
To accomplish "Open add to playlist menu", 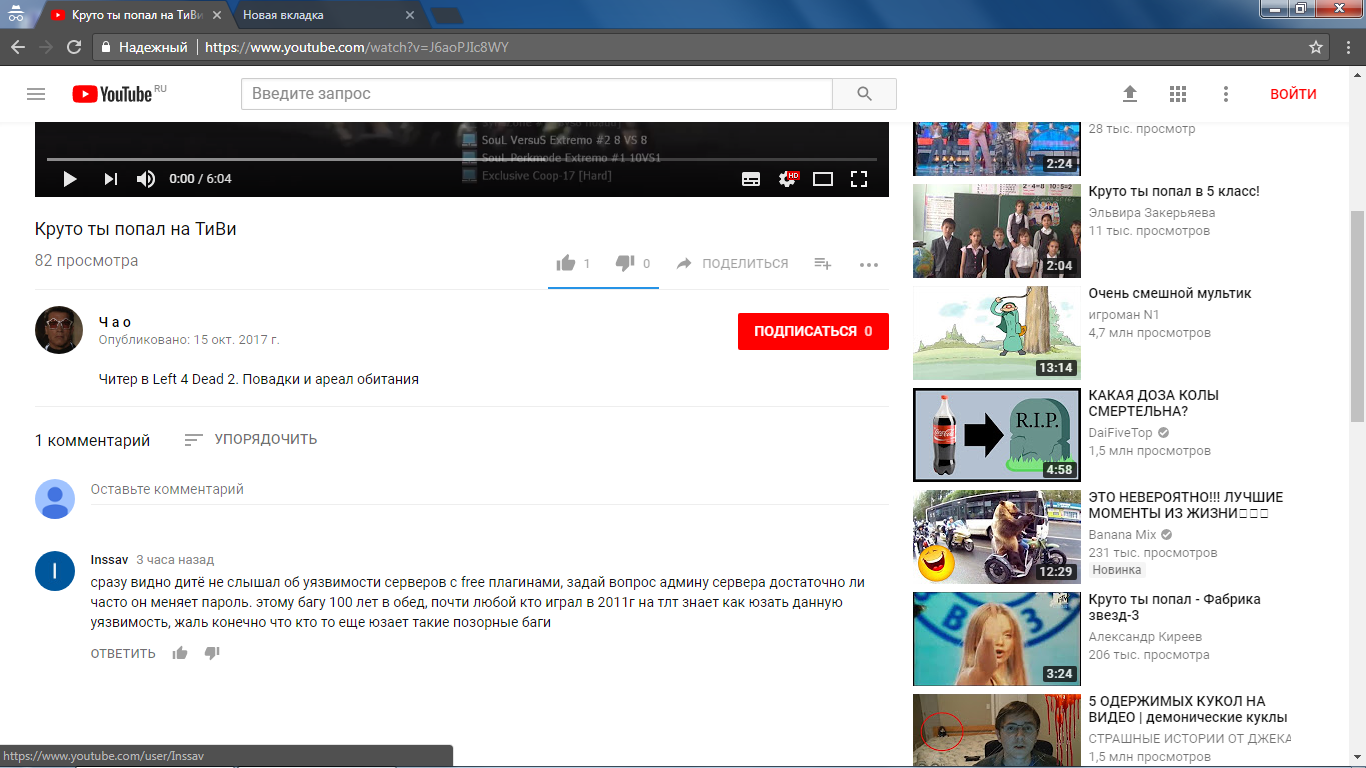I will tap(822, 264).
